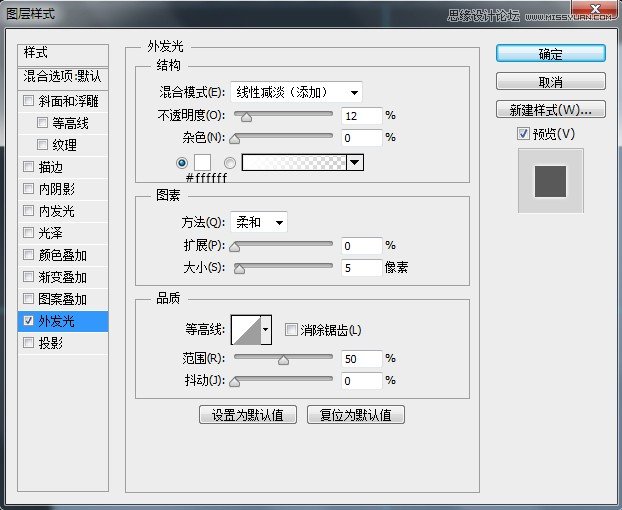Enable the 等高线 sub-style checkbox
622x510 pixels.
click(x=42, y=122)
